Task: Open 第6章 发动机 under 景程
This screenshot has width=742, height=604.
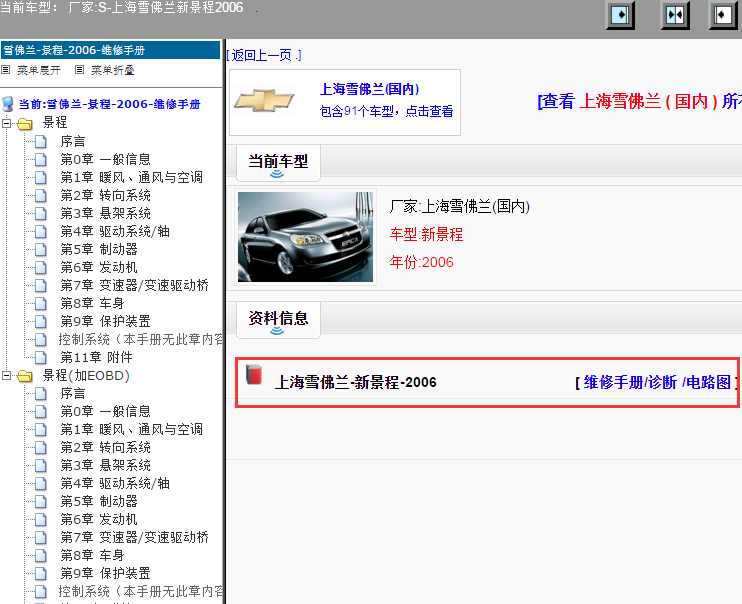Action: (98, 267)
